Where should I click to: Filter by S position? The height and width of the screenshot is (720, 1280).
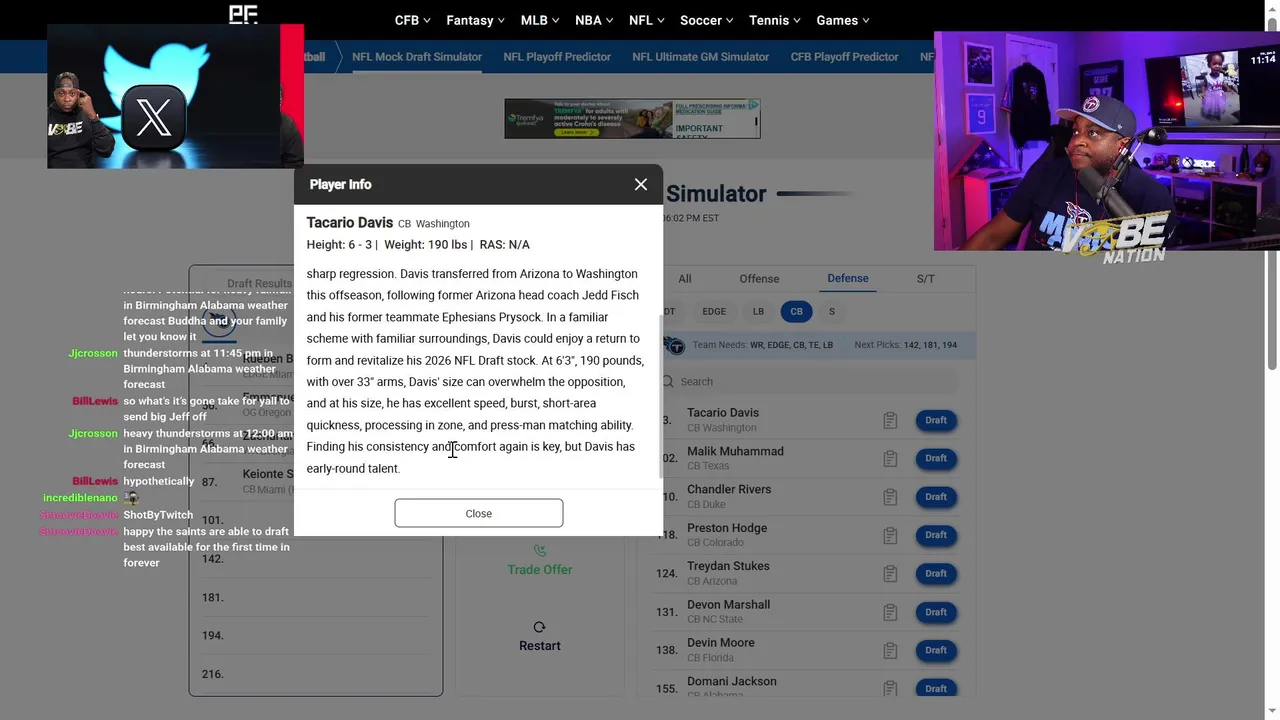point(831,311)
